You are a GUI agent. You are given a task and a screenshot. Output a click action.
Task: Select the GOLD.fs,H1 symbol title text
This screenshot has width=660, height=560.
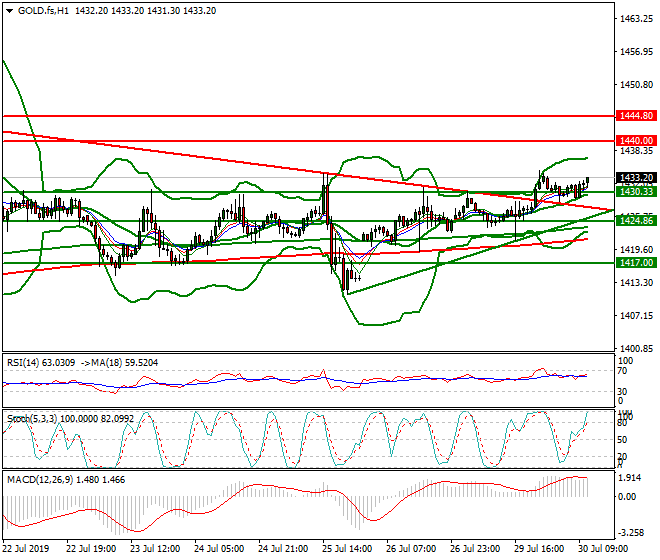pos(43,11)
